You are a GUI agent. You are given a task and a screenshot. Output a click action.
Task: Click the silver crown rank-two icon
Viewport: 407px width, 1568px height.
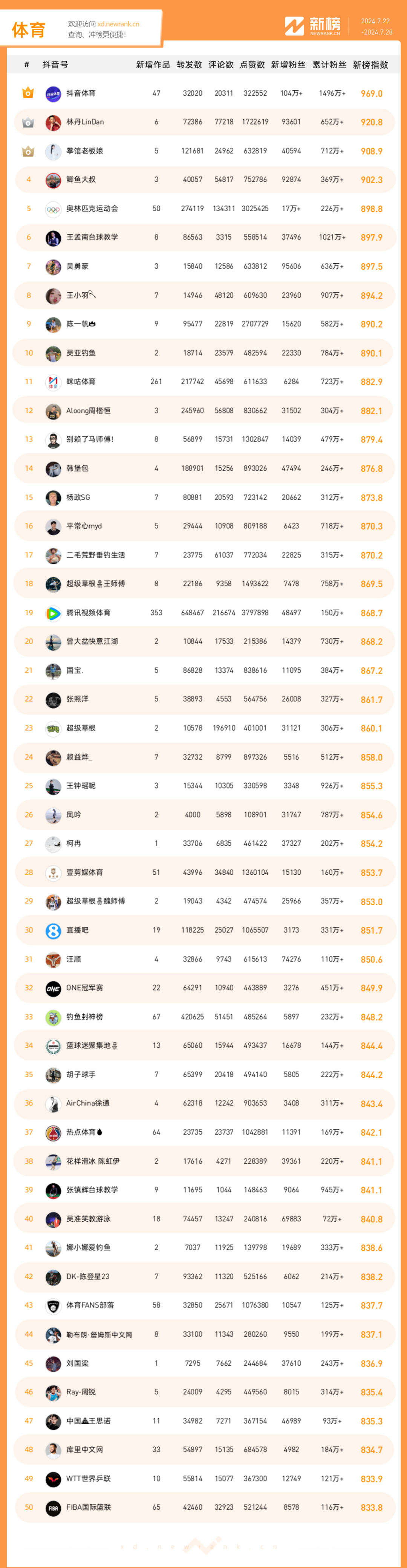click(x=28, y=122)
